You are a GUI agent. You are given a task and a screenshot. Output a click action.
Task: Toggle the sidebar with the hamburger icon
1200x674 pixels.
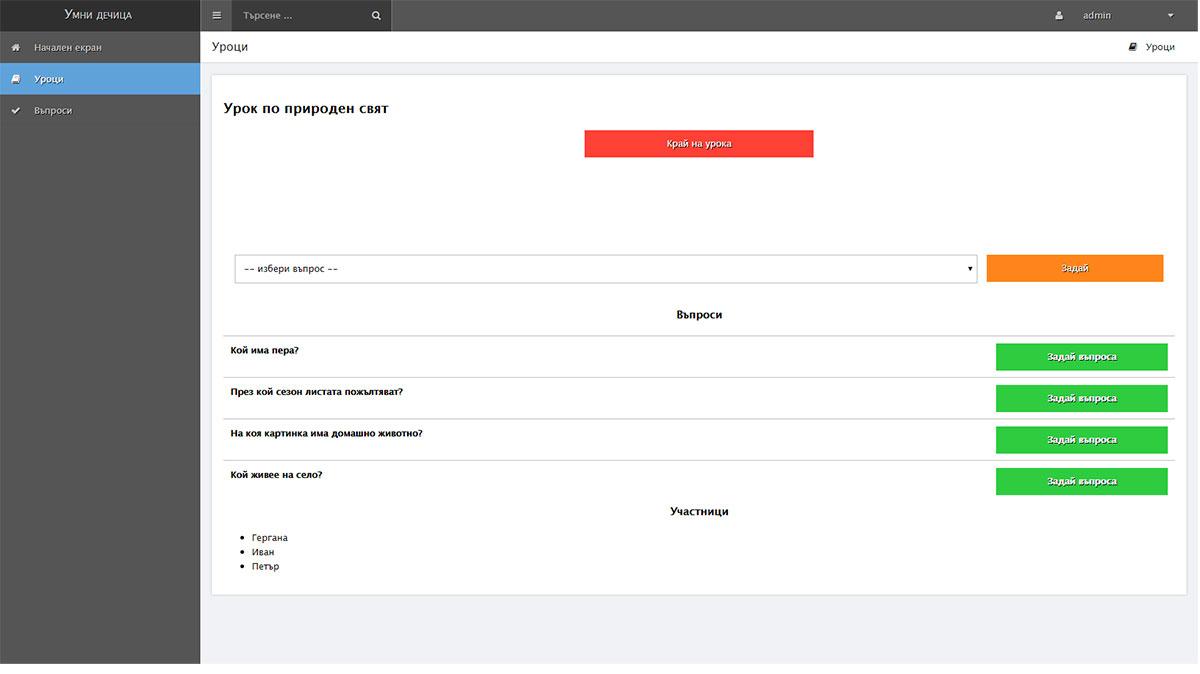[216, 16]
